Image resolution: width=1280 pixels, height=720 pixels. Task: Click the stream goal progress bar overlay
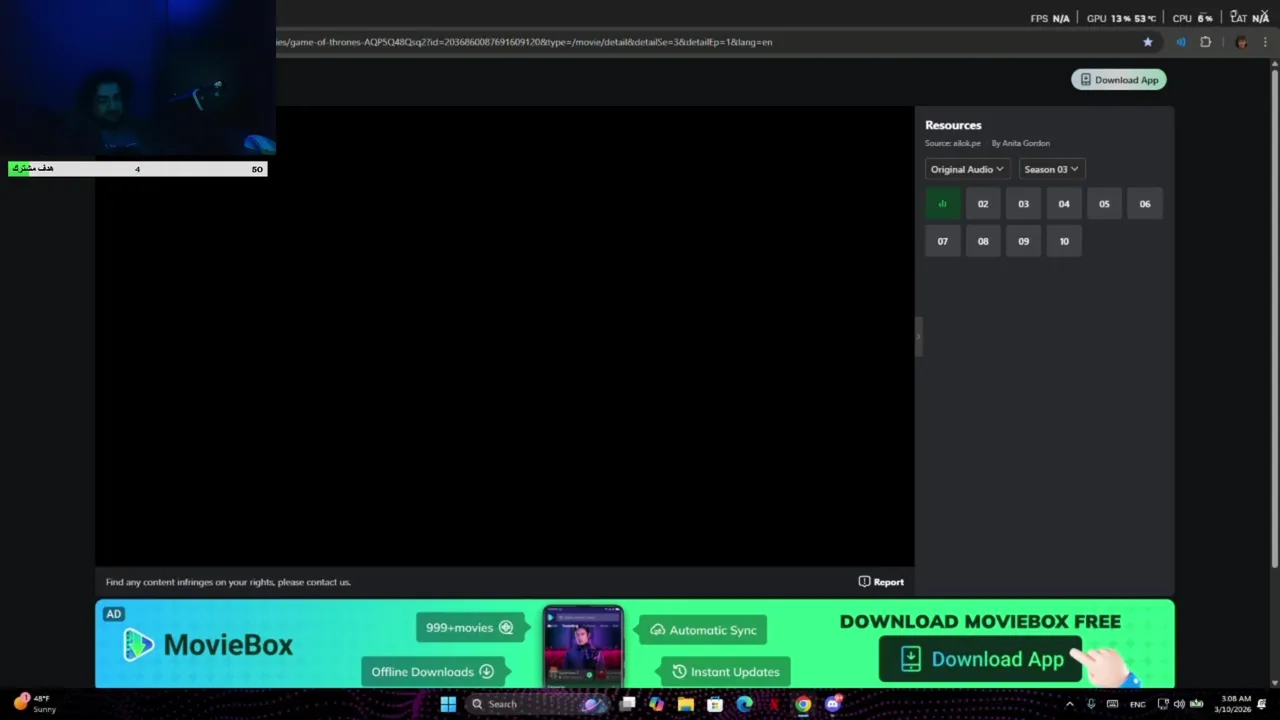(x=138, y=169)
